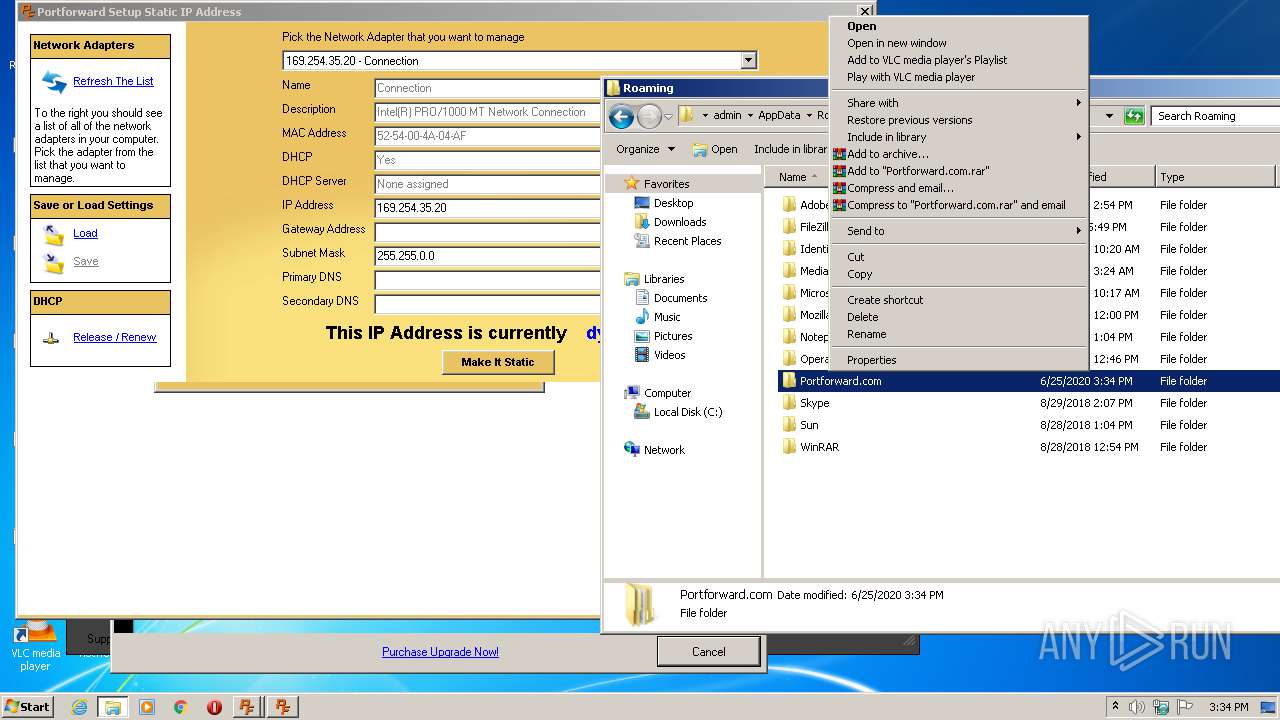Open the Desktop favorite in navigation pane

673,203
